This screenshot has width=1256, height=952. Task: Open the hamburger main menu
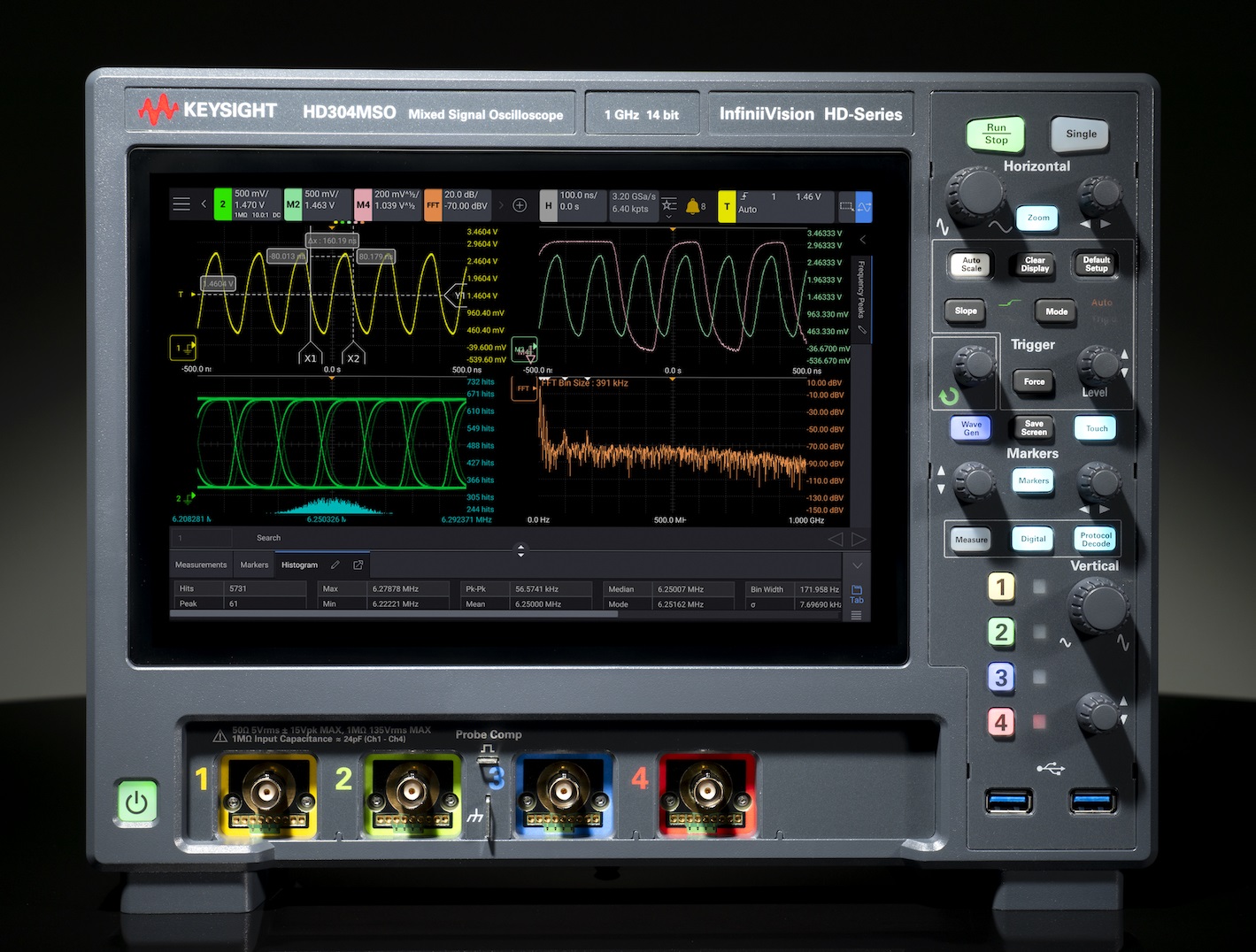181,204
